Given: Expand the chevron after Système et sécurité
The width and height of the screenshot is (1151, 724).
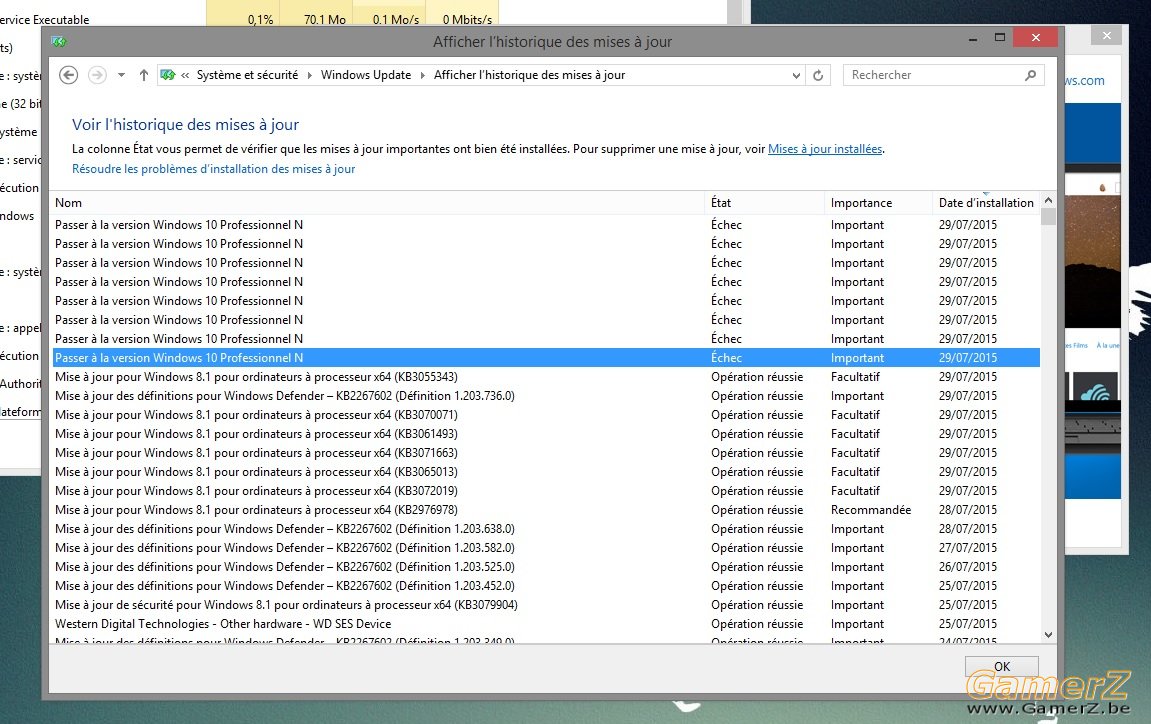Looking at the screenshot, I should click(310, 75).
